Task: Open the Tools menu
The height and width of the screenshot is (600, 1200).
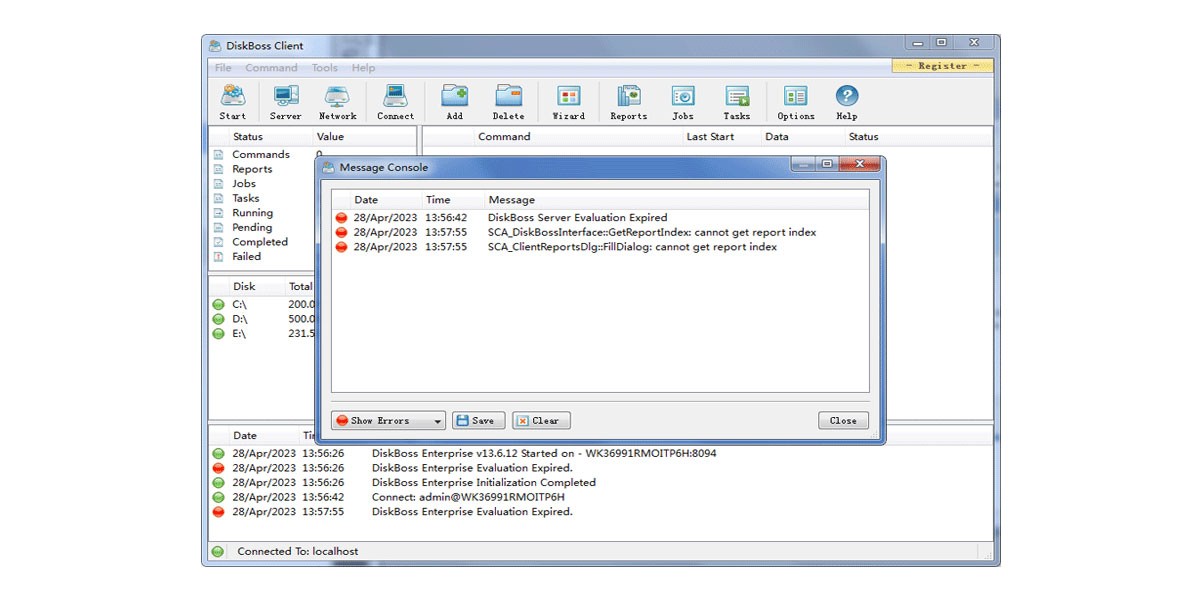Action: [324, 68]
